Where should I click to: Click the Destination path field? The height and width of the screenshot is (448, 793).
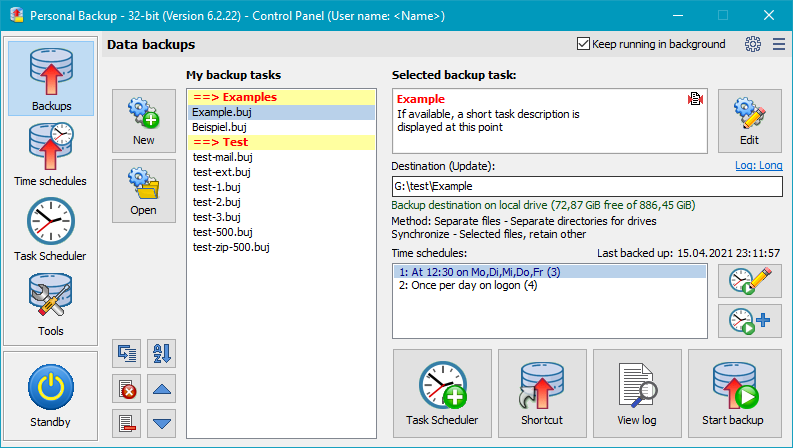[586, 186]
